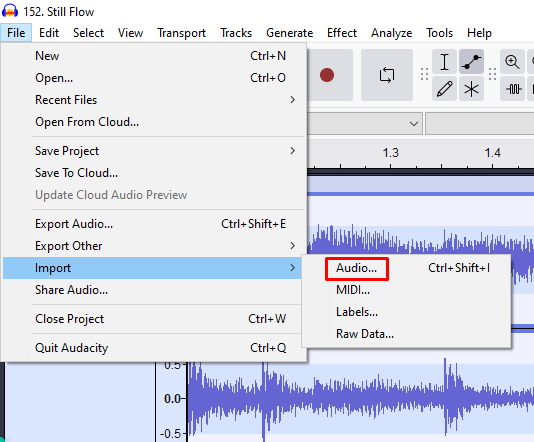This screenshot has width=534, height=442.
Task: Open the Tools menu
Action: (x=439, y=33)
